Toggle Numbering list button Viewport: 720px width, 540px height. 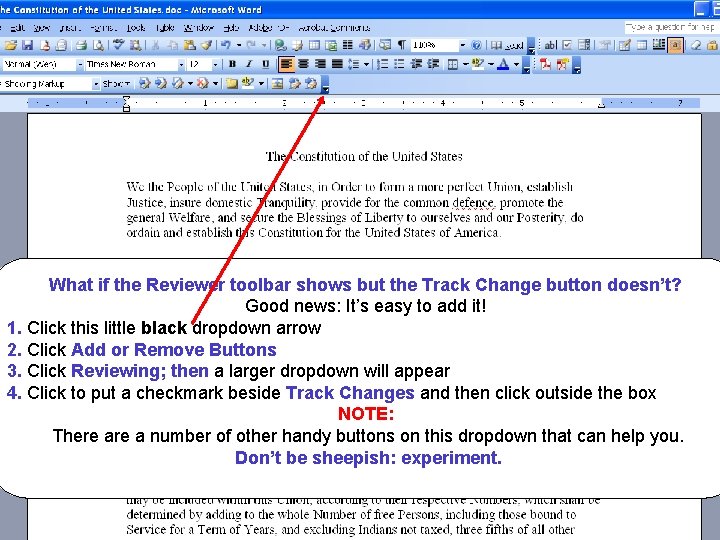382,64
